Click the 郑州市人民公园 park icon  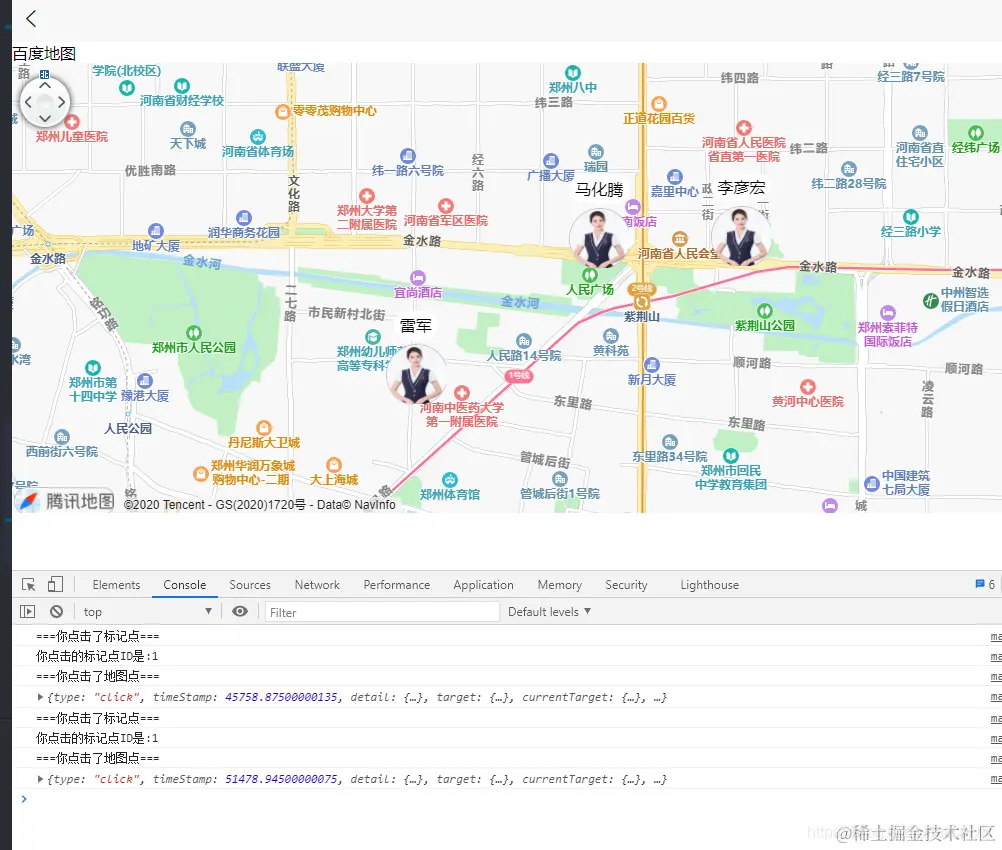[x=194, y=333]
